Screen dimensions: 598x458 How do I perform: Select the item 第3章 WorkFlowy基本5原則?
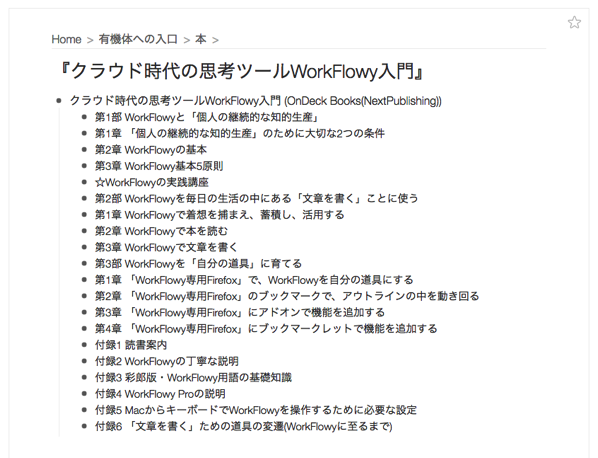(159, 166)
